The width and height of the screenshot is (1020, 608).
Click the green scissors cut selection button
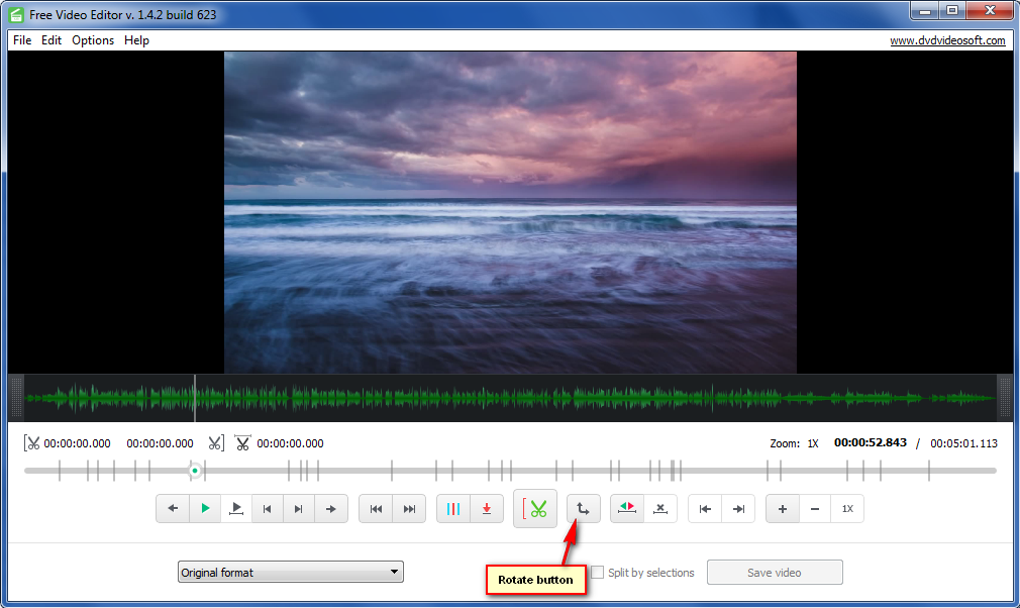click(535, 509)
